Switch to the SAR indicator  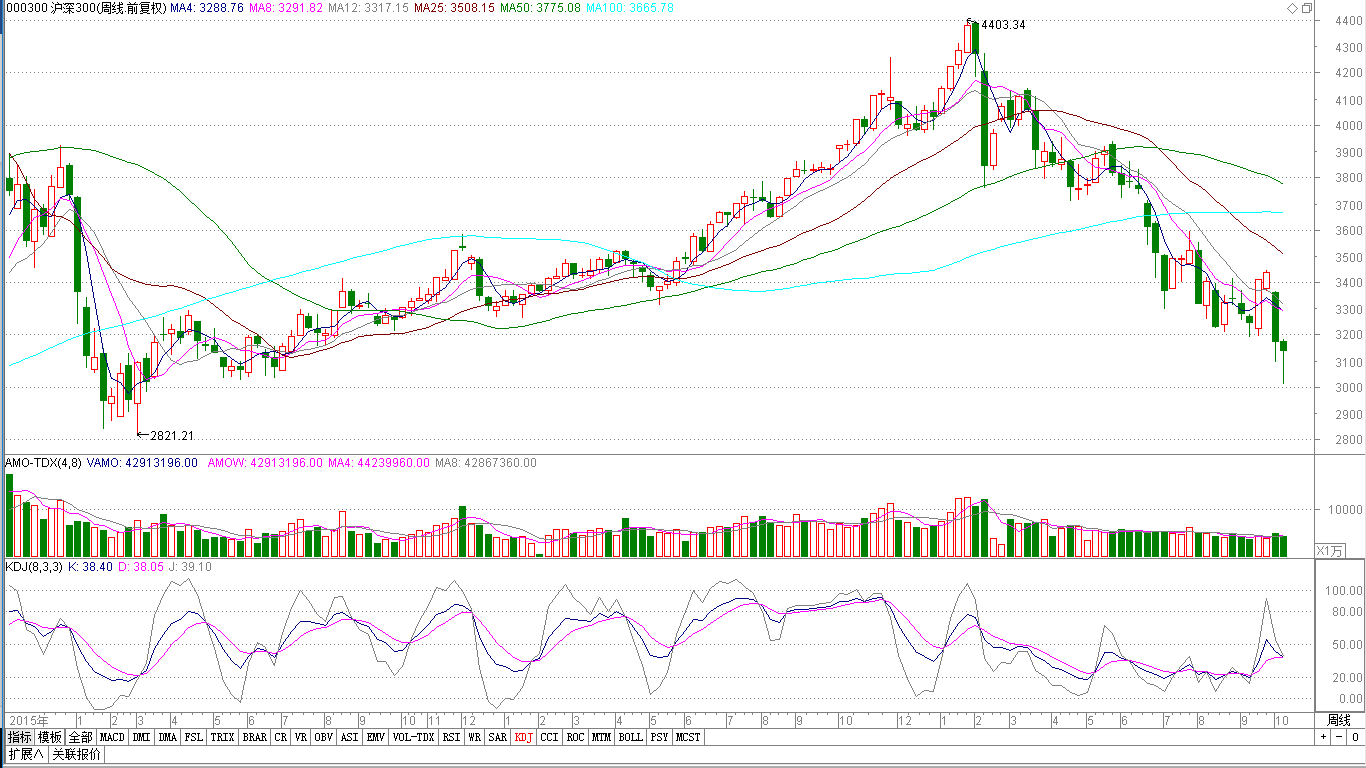click(498, 737)
